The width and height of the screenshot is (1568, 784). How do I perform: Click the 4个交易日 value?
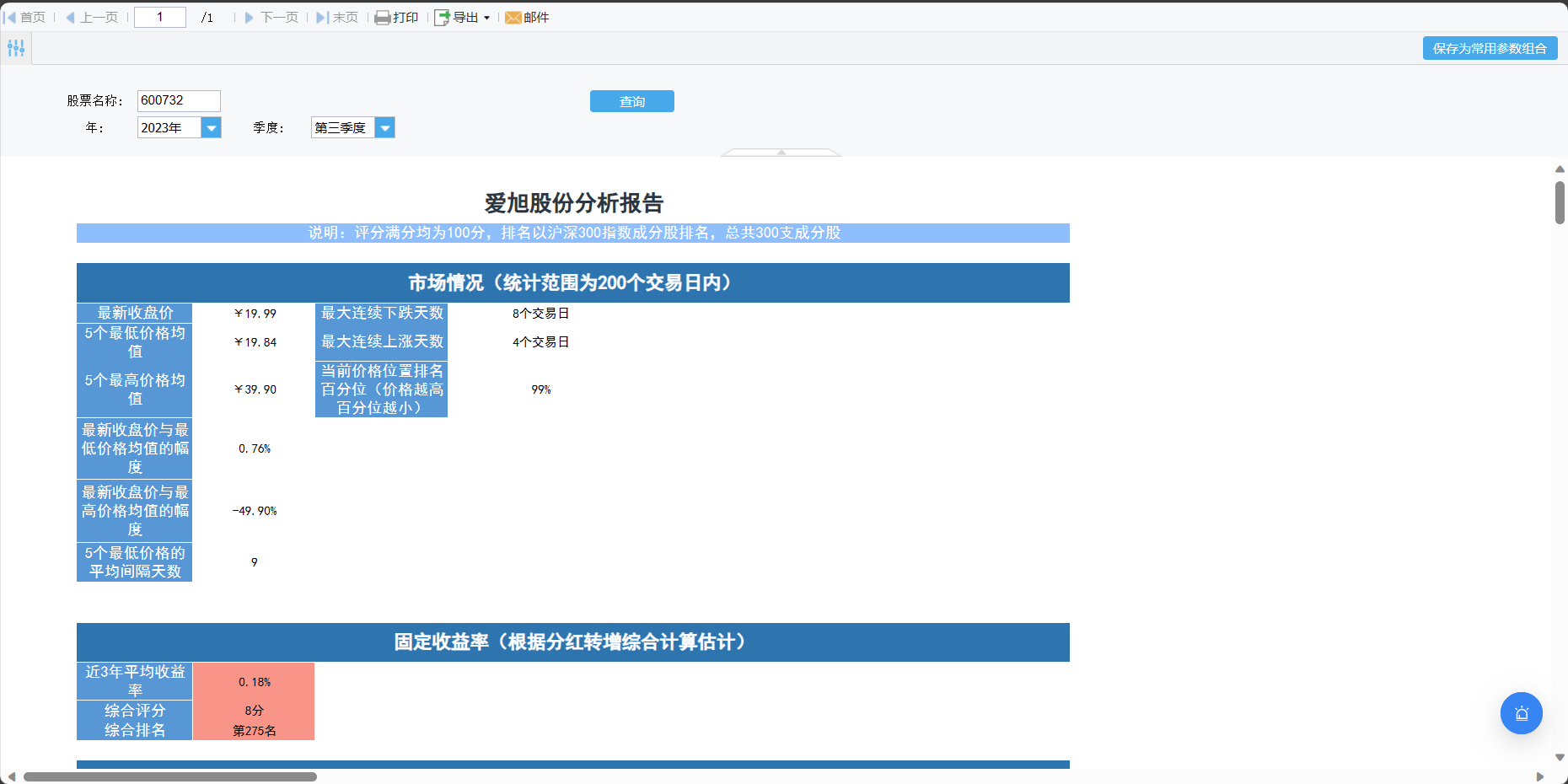tap(541, 342)
